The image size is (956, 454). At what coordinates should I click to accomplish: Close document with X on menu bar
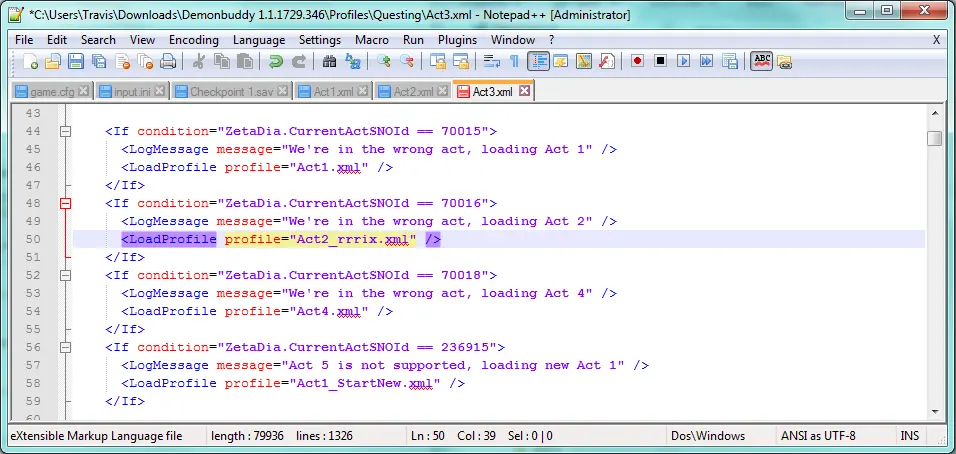point(936,40)
